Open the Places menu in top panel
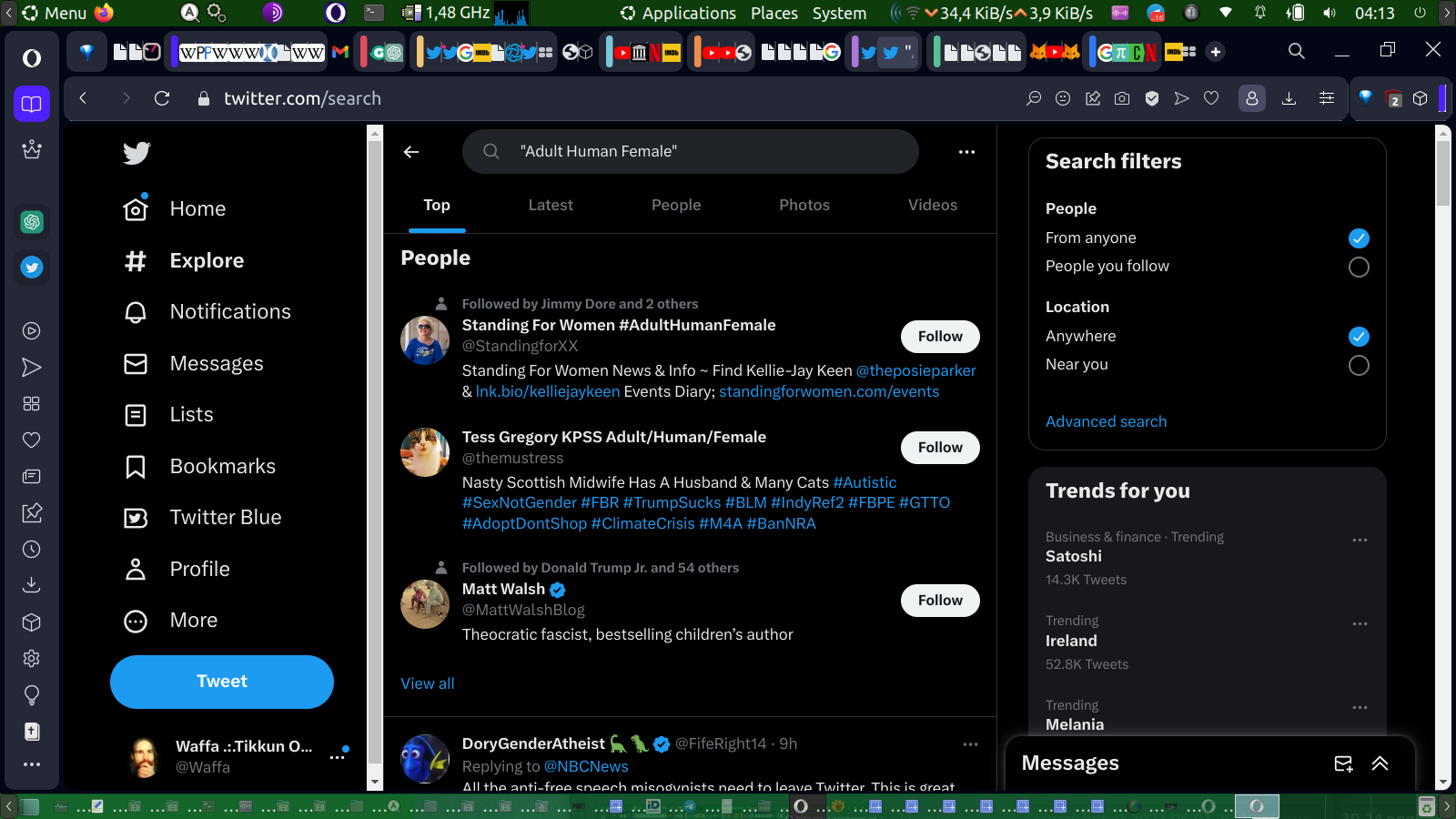1456x819 pixels. 774,13
